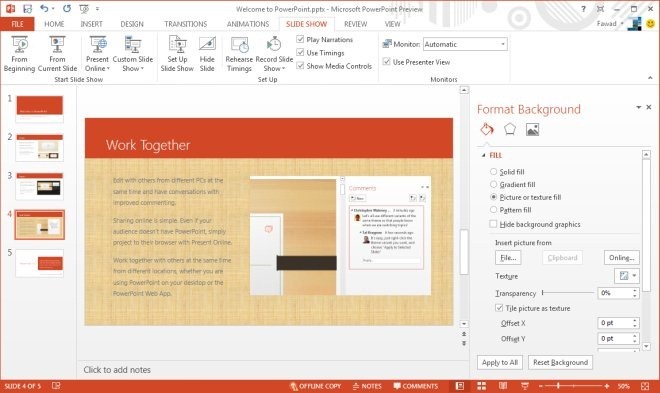Open the TRANSITIONS tab
The image size is (660, 393).
pyautogui.click(x=186, y=24)
